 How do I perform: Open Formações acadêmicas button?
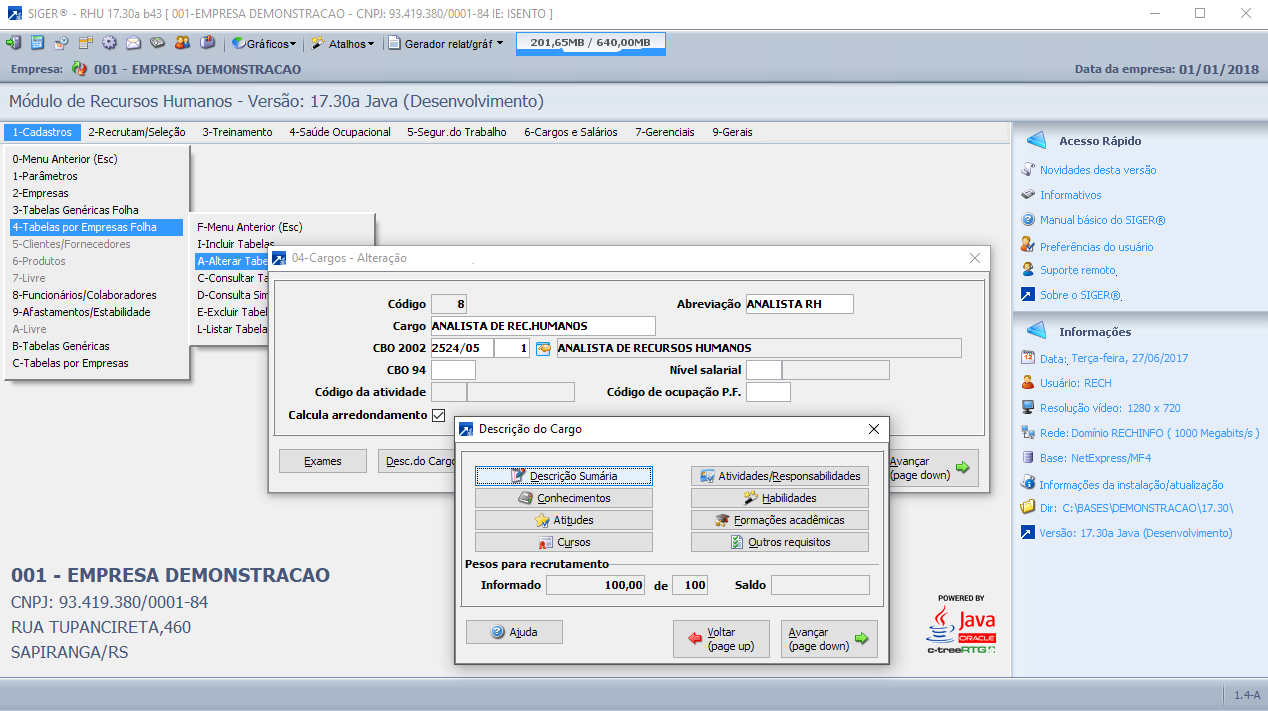(780, 520)
